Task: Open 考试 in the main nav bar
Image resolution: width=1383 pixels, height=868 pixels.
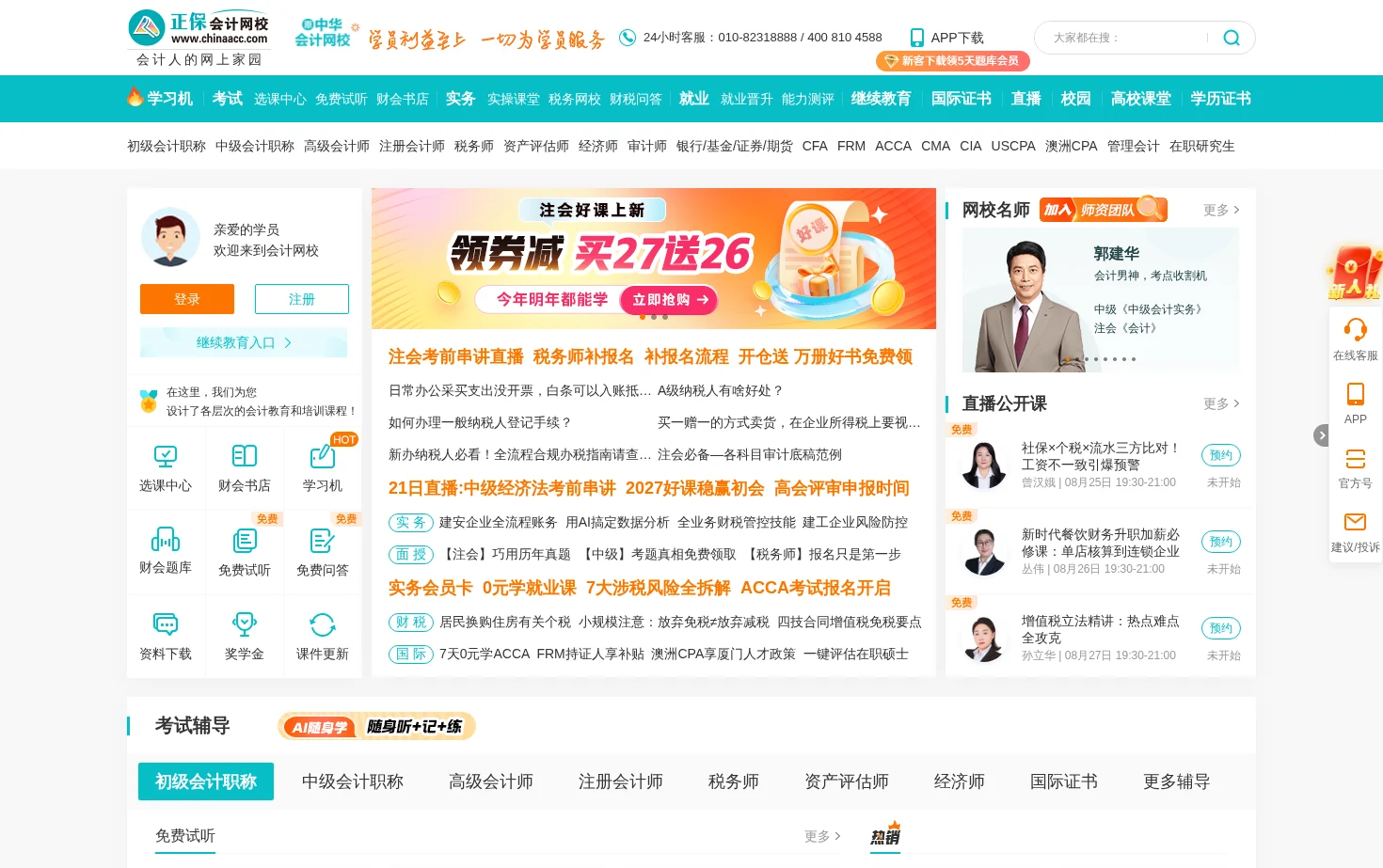Action: (x=228, y=99)
